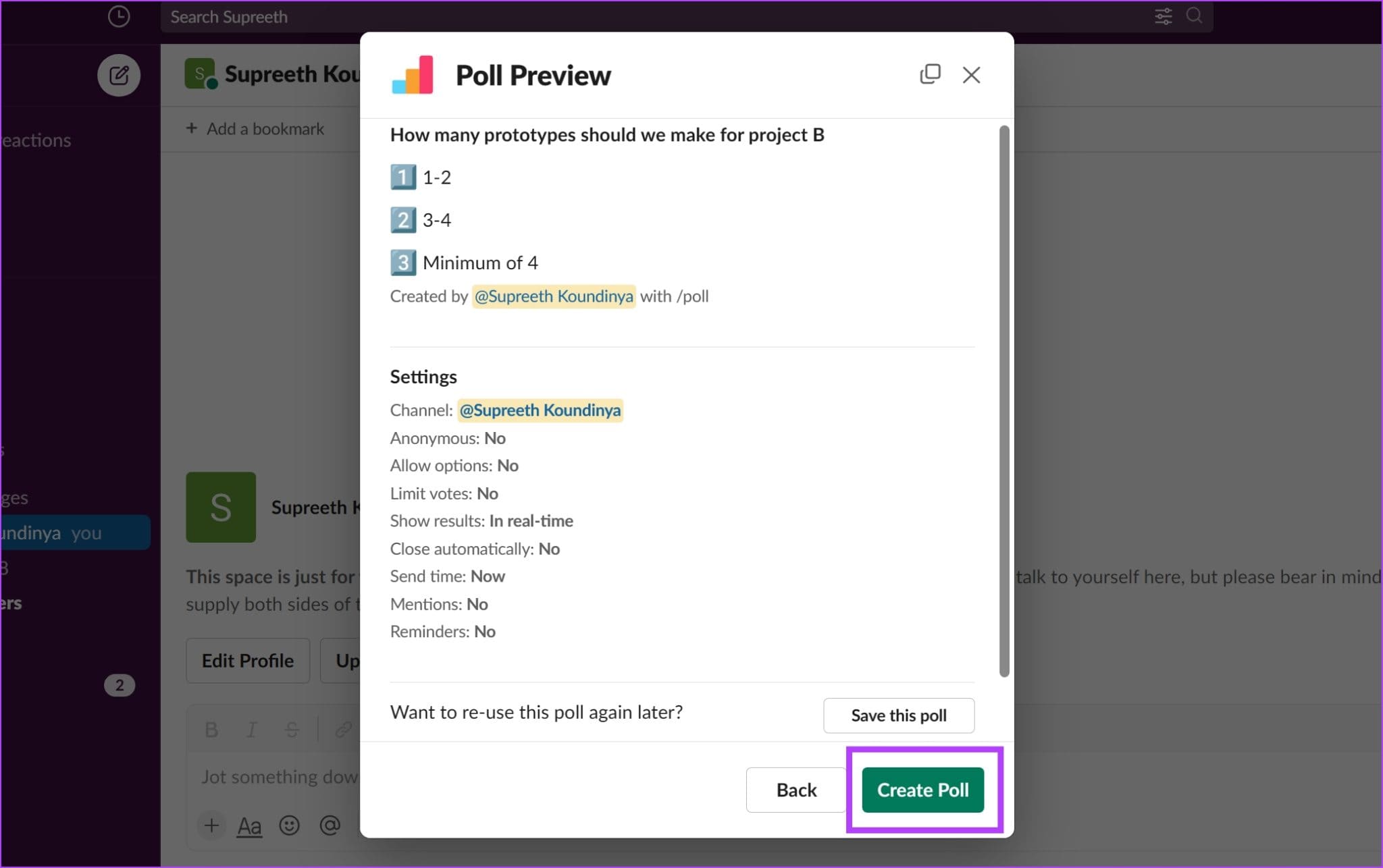Toggle bold formatting in message composer

[211, 730]
